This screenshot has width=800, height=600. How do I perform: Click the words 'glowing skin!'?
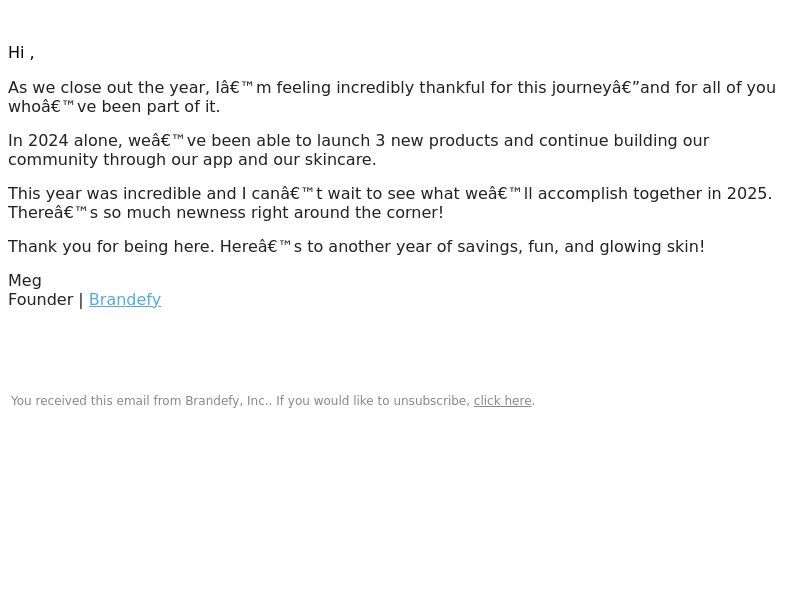[x=652, y=247]
